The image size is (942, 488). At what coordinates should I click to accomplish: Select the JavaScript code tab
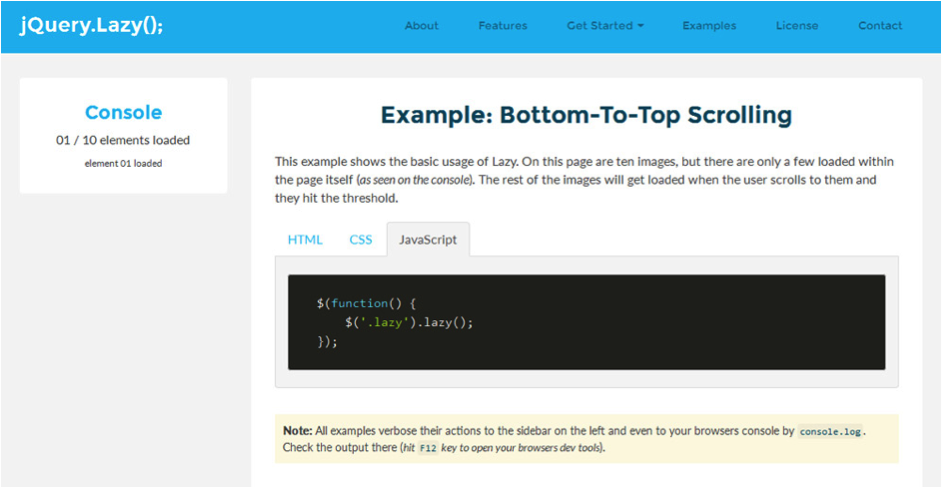428,239
